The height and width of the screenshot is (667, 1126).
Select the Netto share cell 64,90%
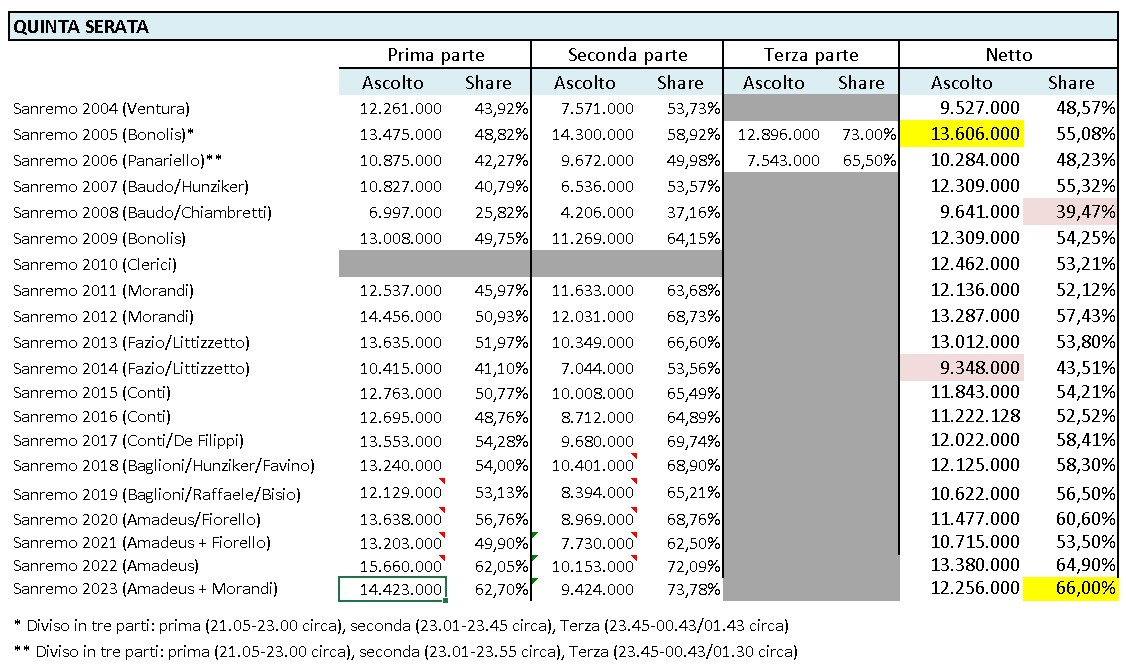coord(1071,564)
